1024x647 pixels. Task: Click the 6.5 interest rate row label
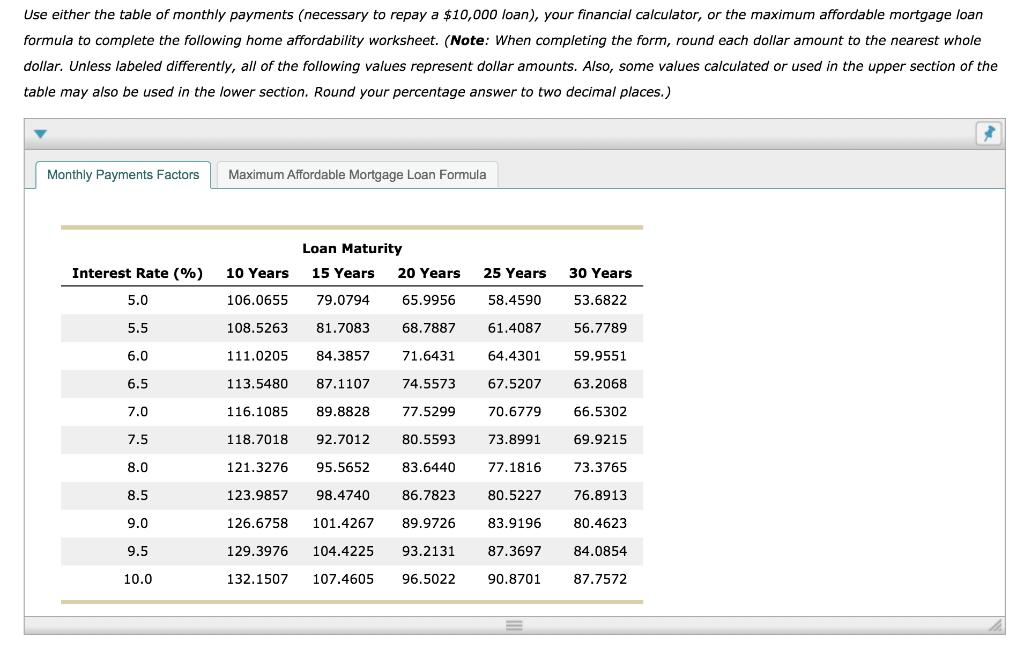[x=138, y=384]
